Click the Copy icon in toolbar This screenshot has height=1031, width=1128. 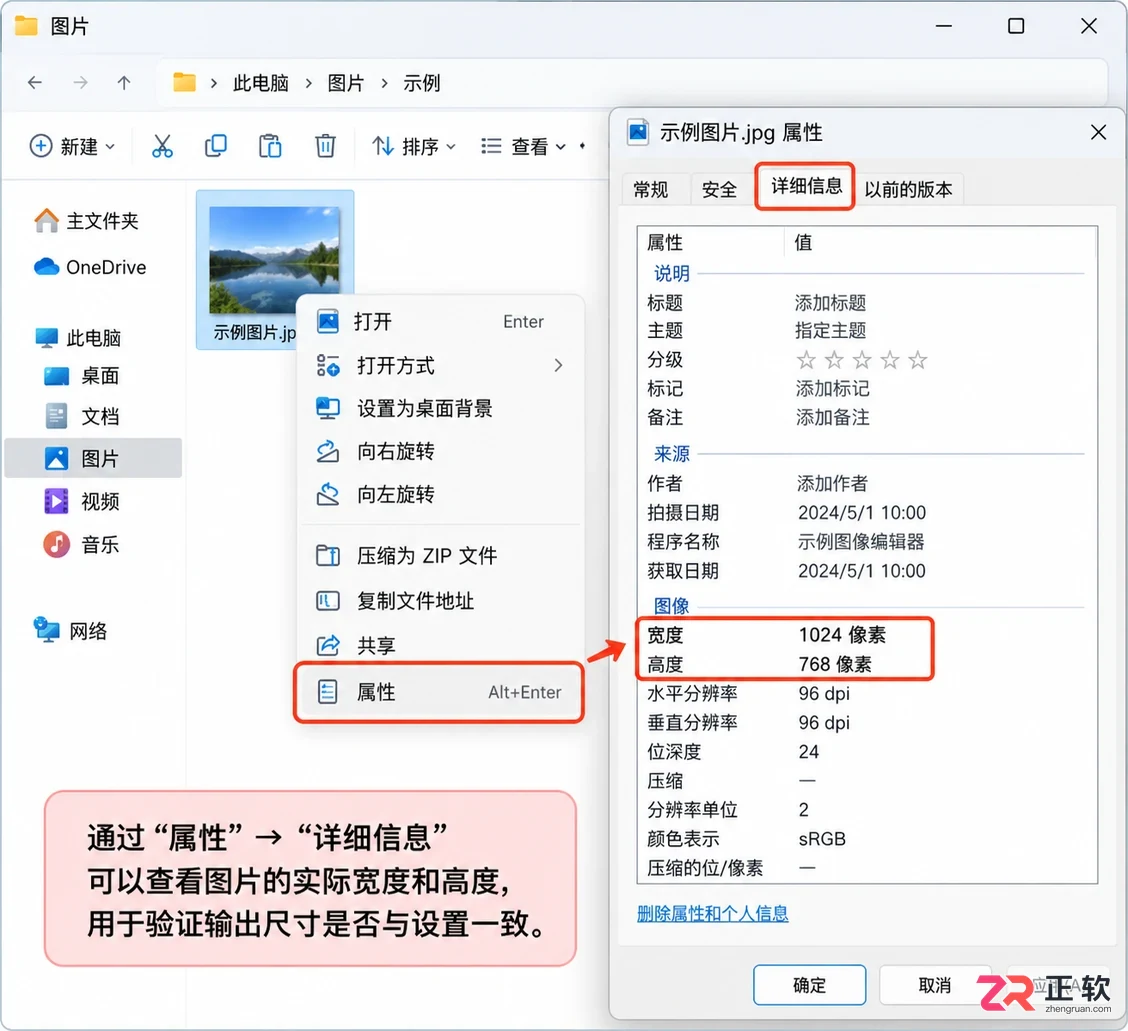(x=216, y=146)
